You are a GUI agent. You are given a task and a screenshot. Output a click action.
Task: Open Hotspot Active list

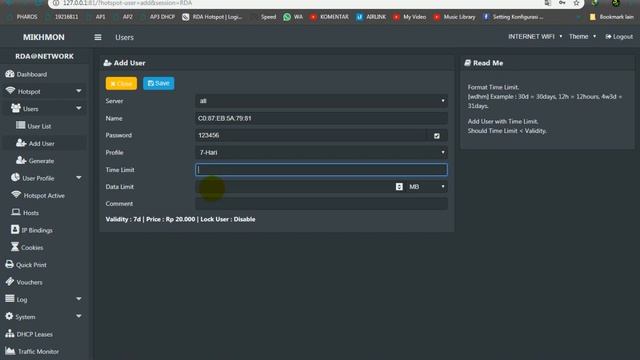(38, 196)
